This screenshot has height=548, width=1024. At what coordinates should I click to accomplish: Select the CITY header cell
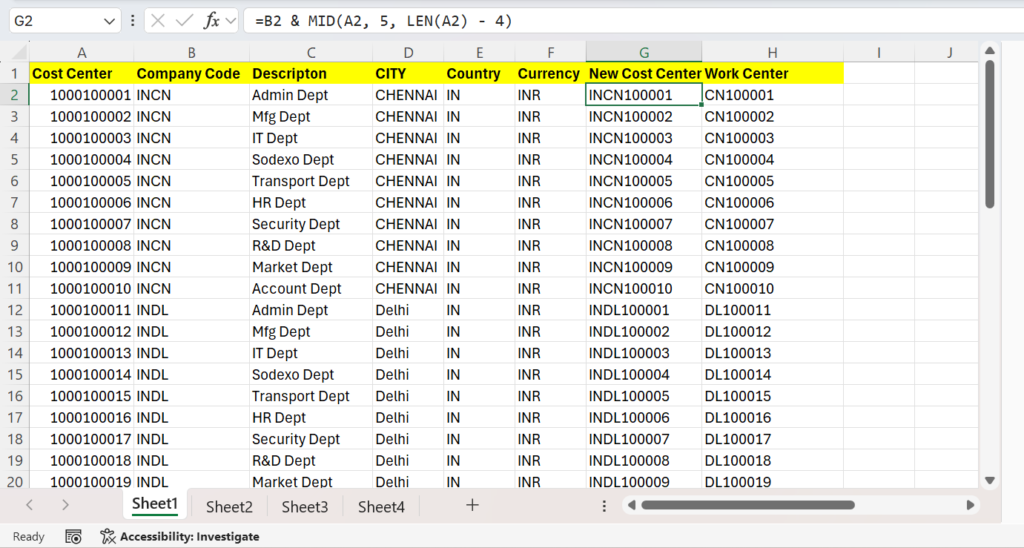[x=408, y=74]
